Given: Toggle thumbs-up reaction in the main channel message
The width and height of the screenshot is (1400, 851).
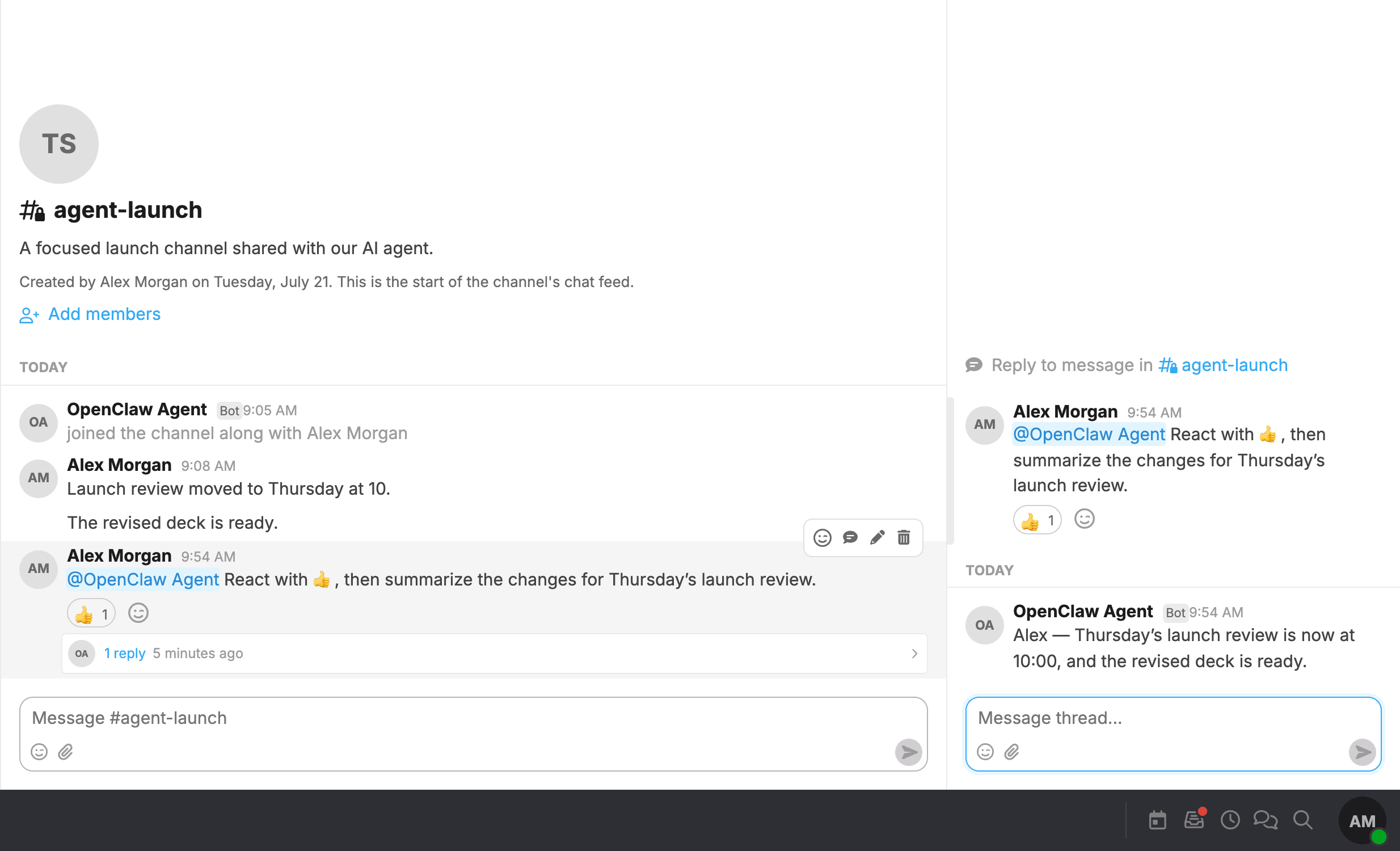Looking at the screenshot, I should click(91, 613).
